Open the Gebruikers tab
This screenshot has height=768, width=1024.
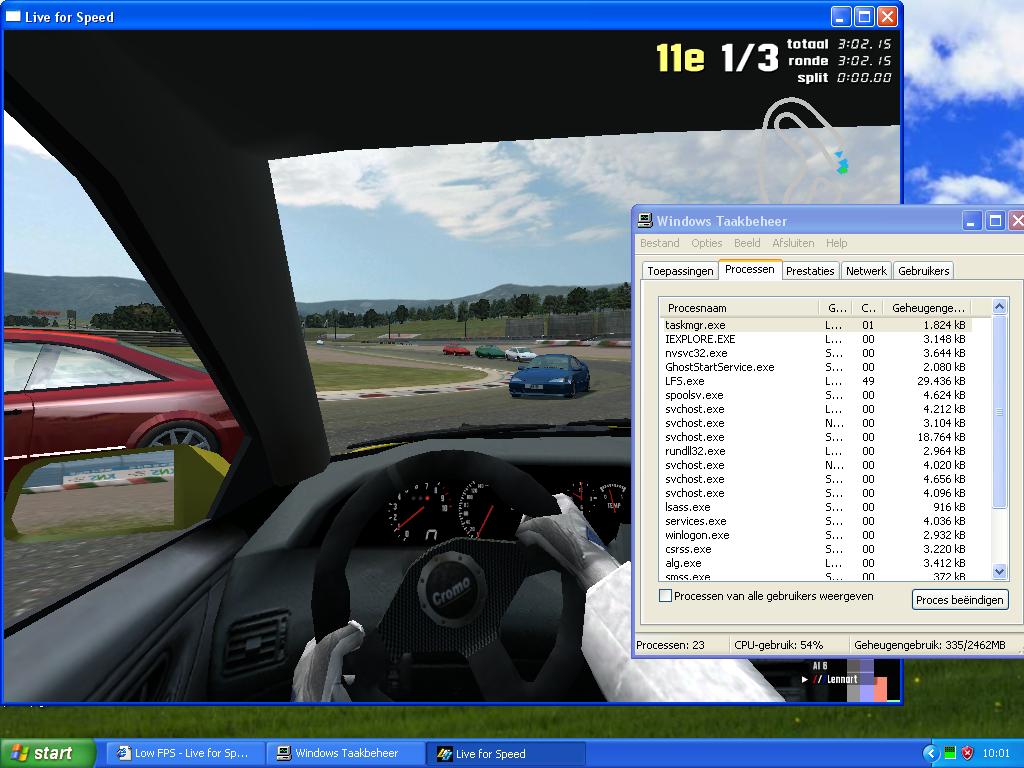923,271
